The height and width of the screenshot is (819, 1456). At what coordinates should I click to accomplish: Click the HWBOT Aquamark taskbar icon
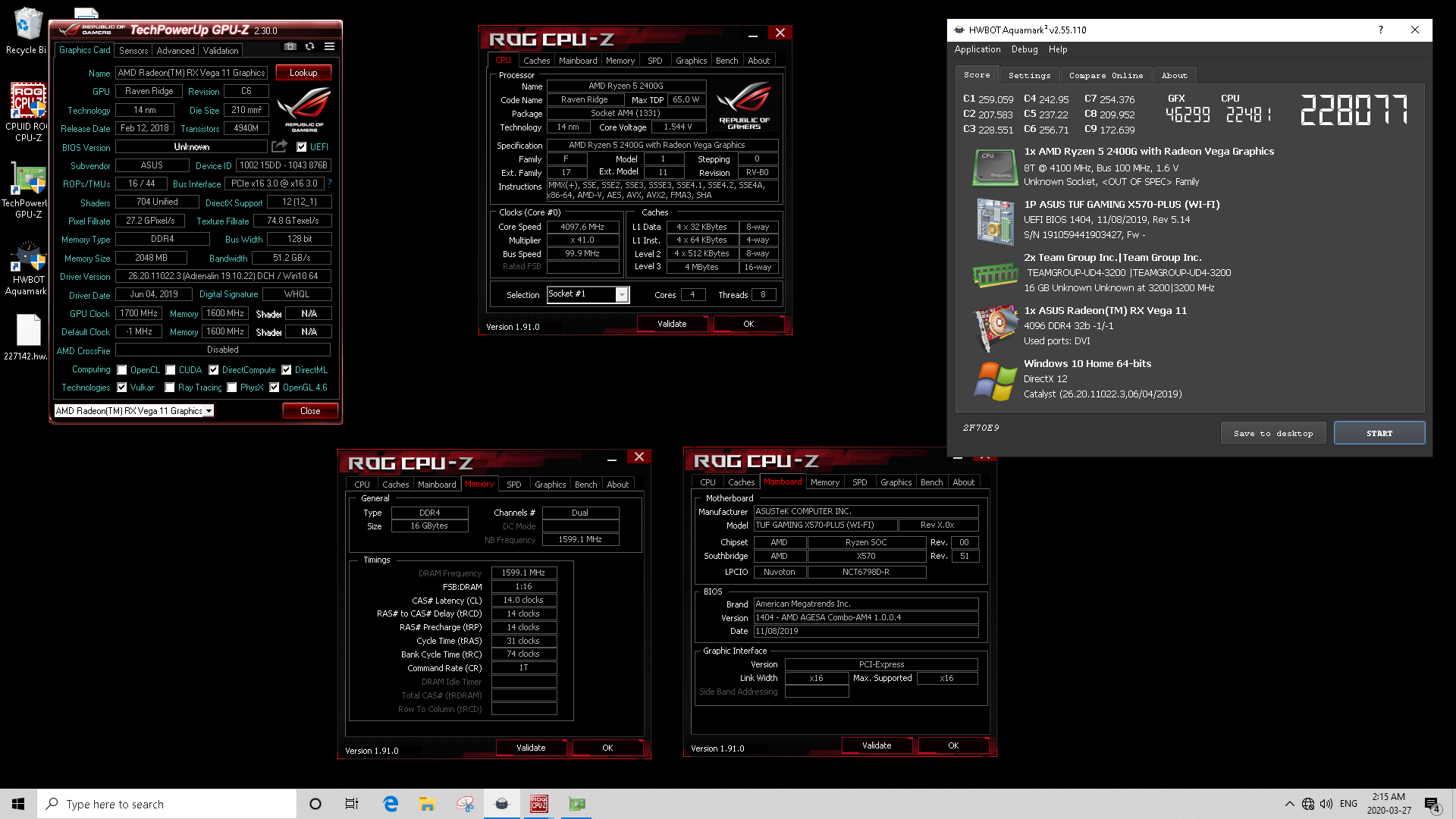coord(502,804)
